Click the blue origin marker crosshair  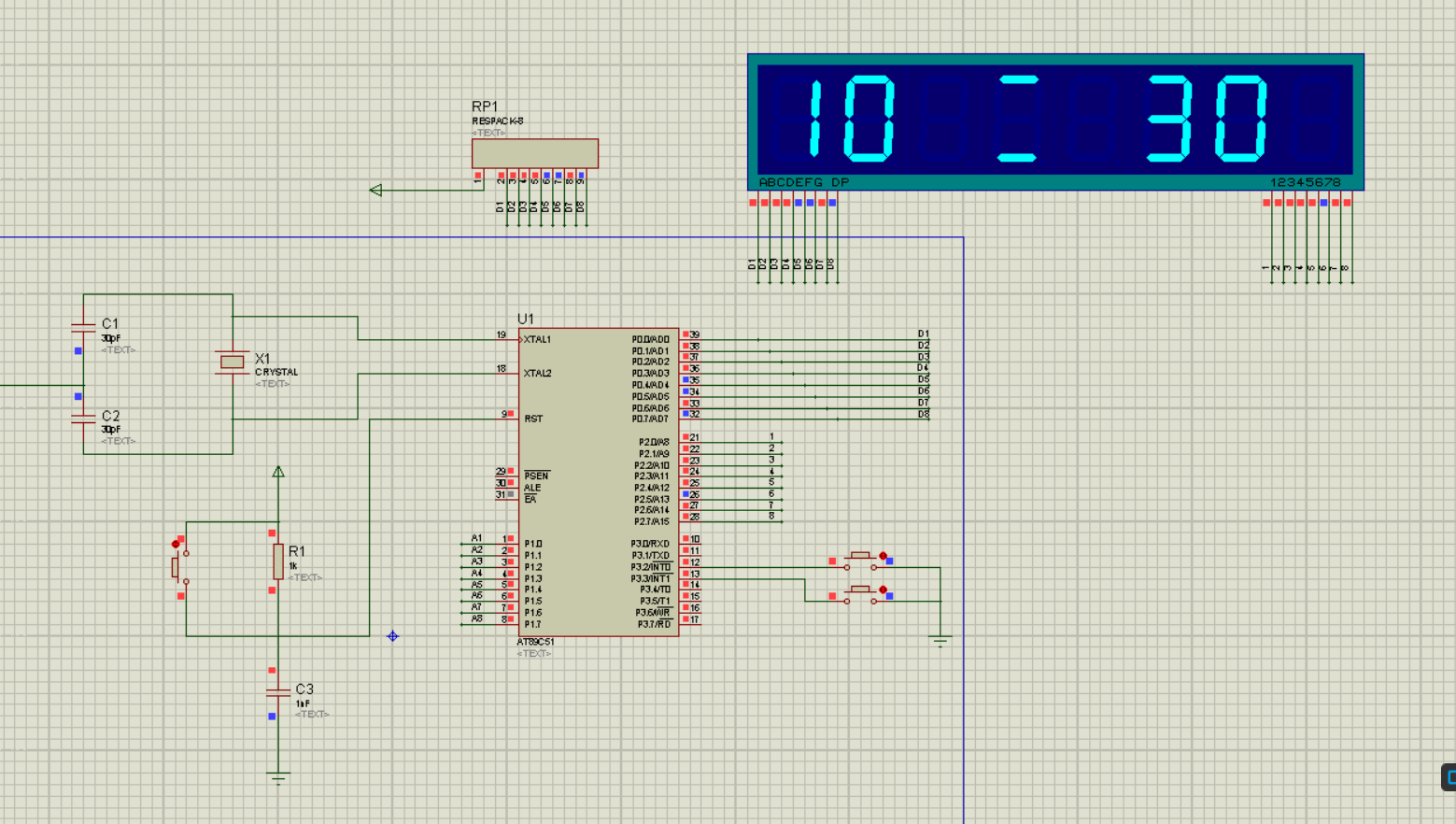(393, 636)
